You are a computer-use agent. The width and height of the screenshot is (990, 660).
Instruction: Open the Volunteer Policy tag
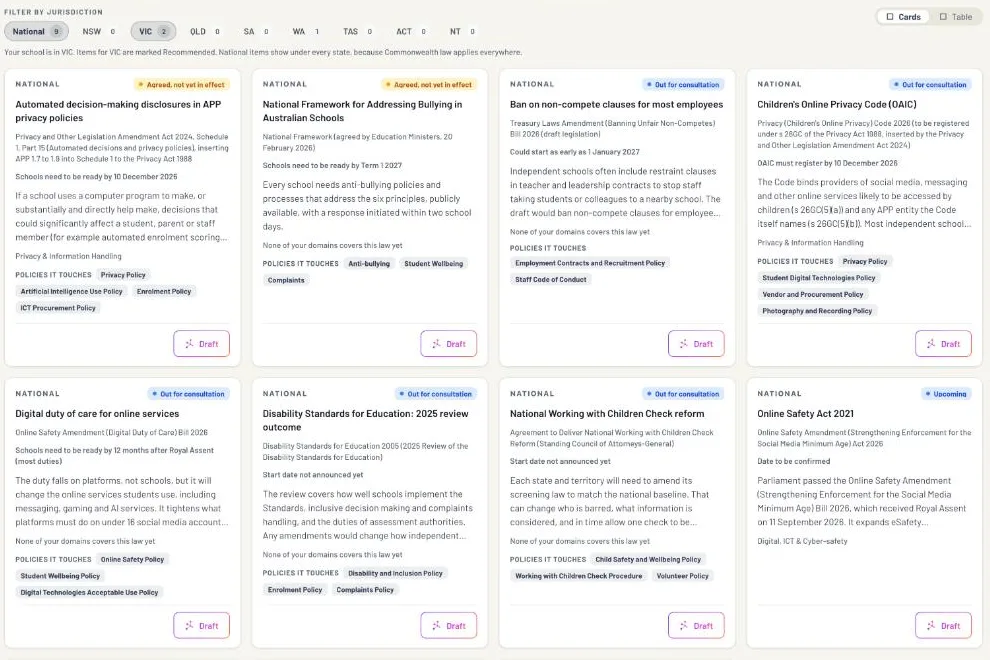(683, 575)
